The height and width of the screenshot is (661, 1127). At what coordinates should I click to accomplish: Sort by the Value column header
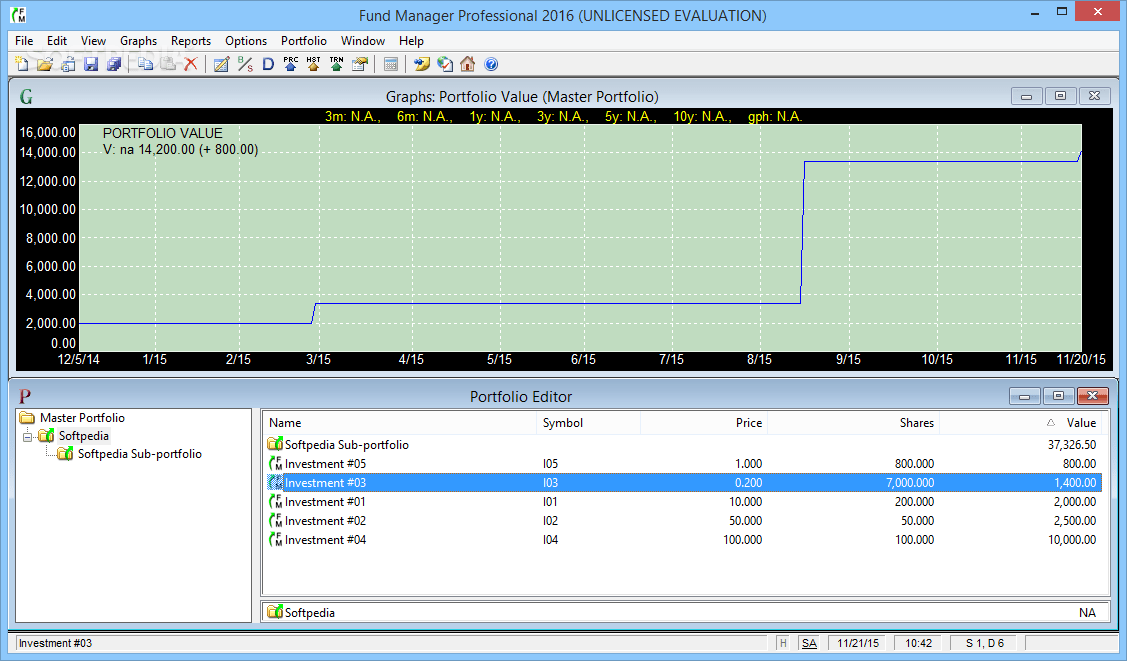coord(1021,423)
